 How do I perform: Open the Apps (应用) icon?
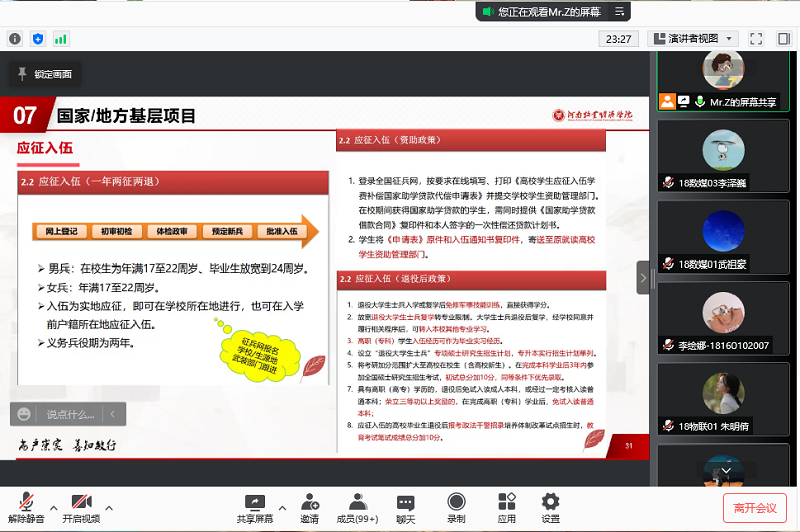tap(506, 503)
